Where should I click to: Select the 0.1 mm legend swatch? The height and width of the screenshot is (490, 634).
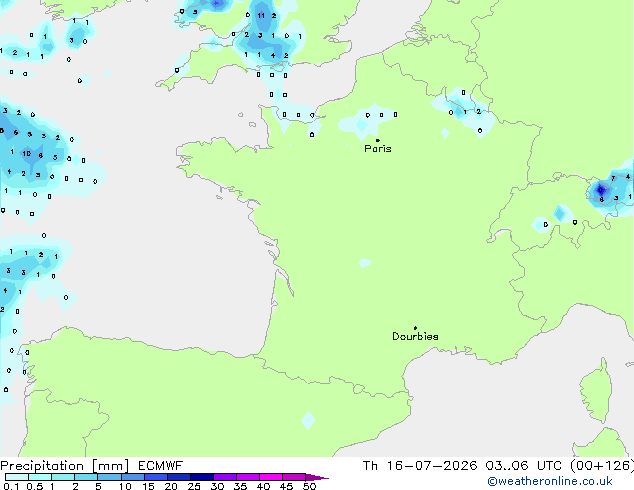click(x=17, y=477)
